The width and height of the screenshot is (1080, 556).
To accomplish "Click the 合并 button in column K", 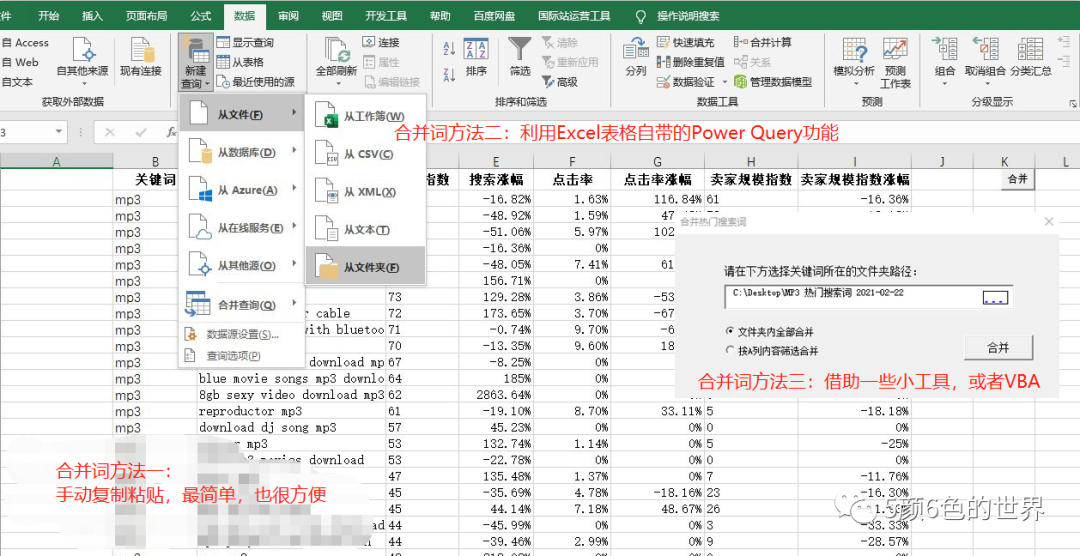I will click(1017, 178).
